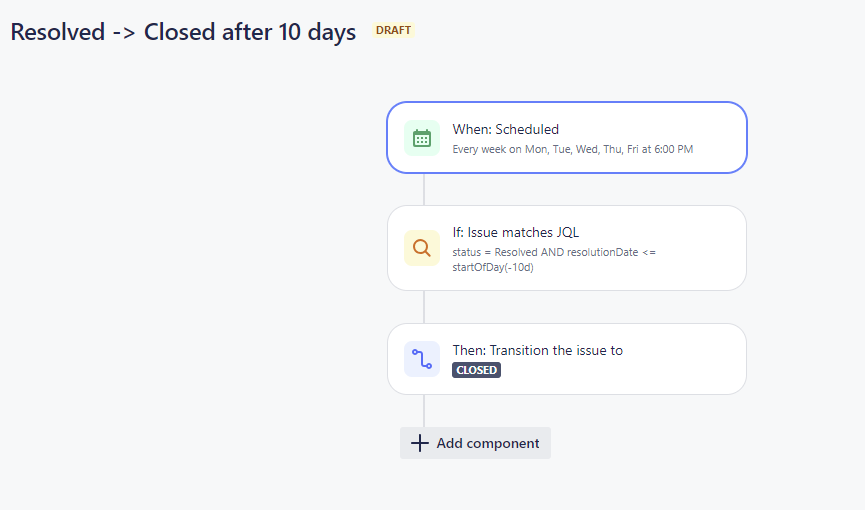
Task: Open the If: Issue matches JQL card
Action: pyautogui.click(x=567, y=248)
